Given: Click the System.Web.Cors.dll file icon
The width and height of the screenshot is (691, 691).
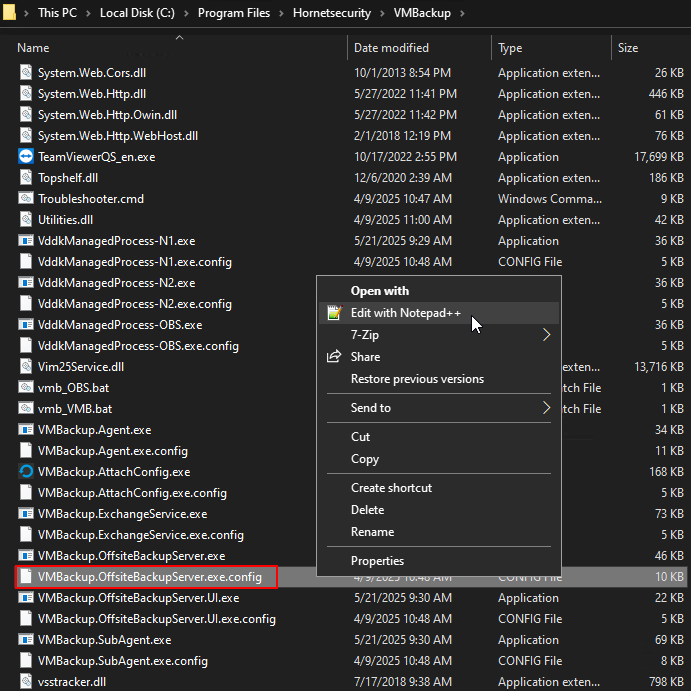Looking at the screenshot, I should 26,73.
